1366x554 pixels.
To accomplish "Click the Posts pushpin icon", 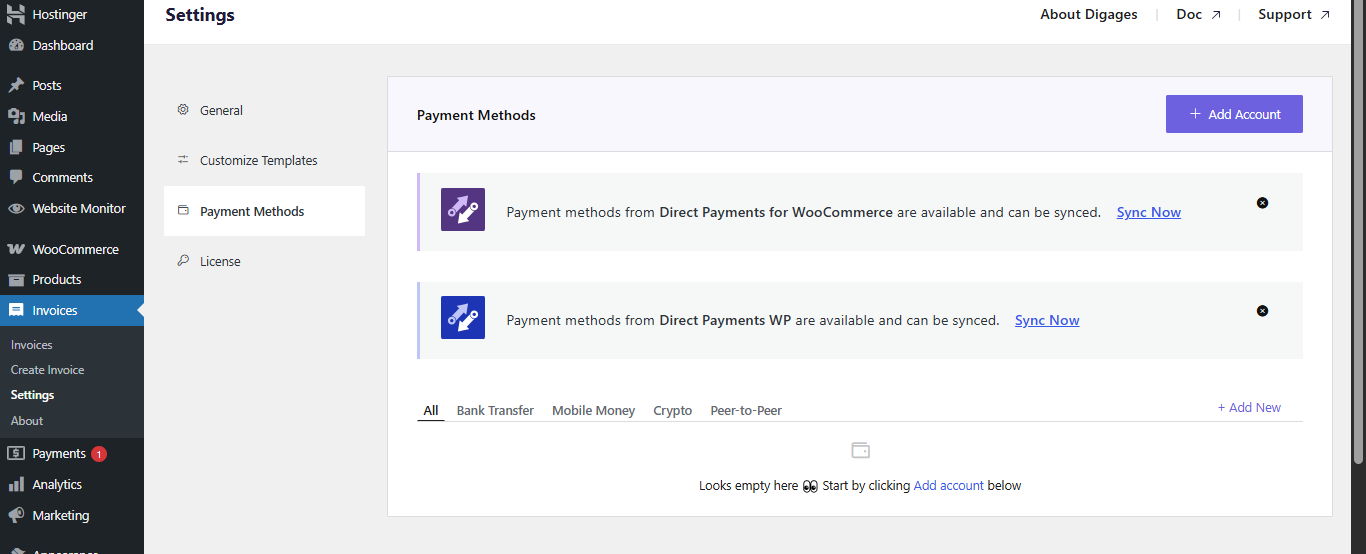I will [16, 85].
